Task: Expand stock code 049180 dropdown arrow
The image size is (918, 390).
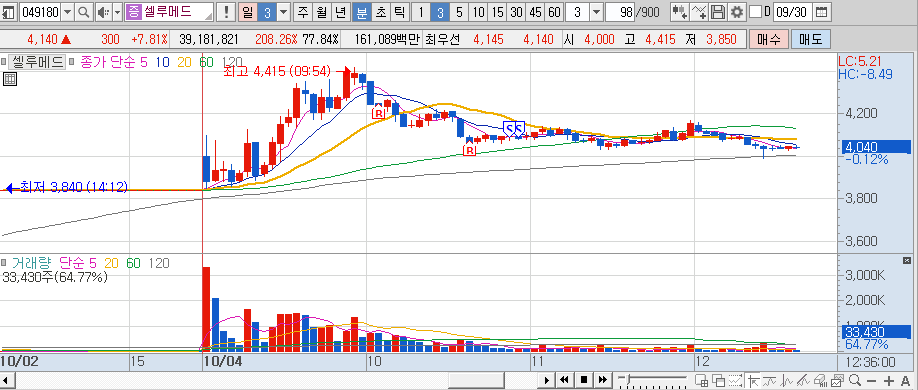Action: pos(67,11)
